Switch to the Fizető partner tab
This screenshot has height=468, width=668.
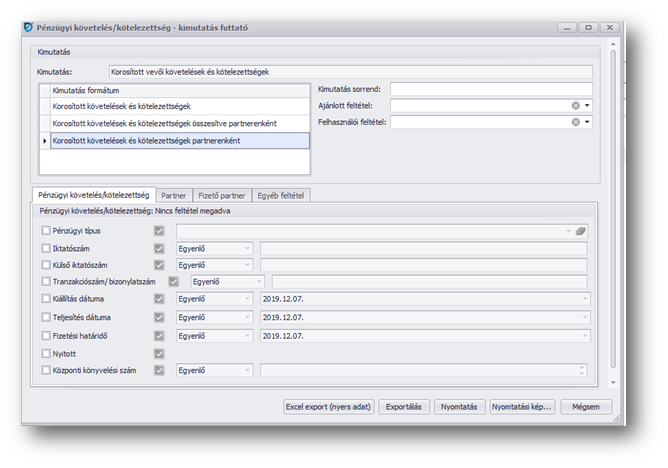pyautogui.click(x=219, y=195)
